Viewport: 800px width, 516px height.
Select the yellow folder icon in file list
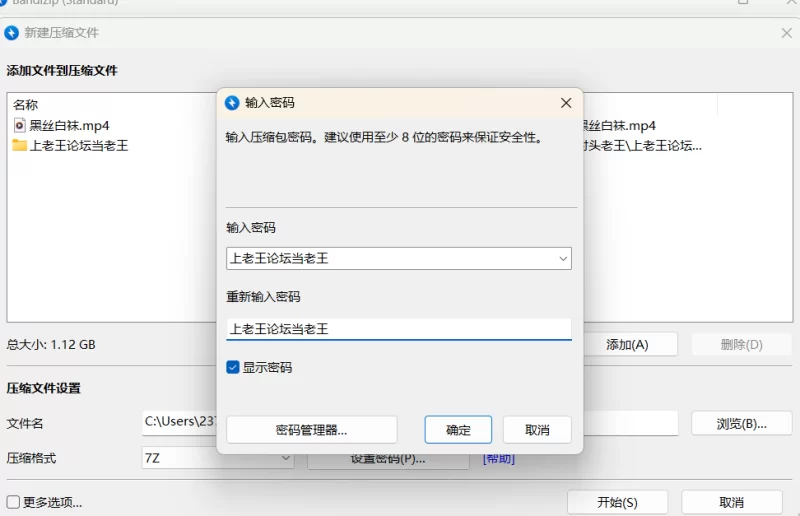tap(20, 145)
